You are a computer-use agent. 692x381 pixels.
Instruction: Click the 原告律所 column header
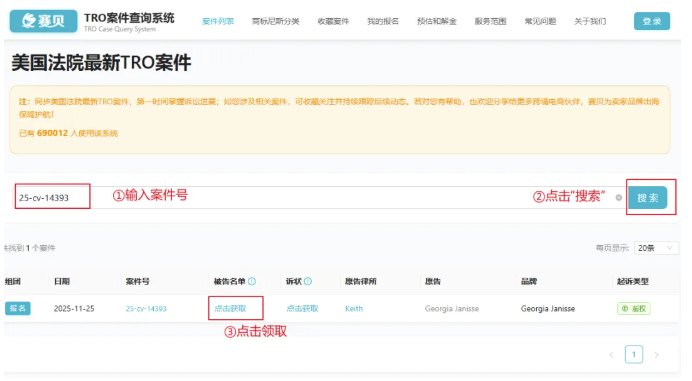point(361,281)
